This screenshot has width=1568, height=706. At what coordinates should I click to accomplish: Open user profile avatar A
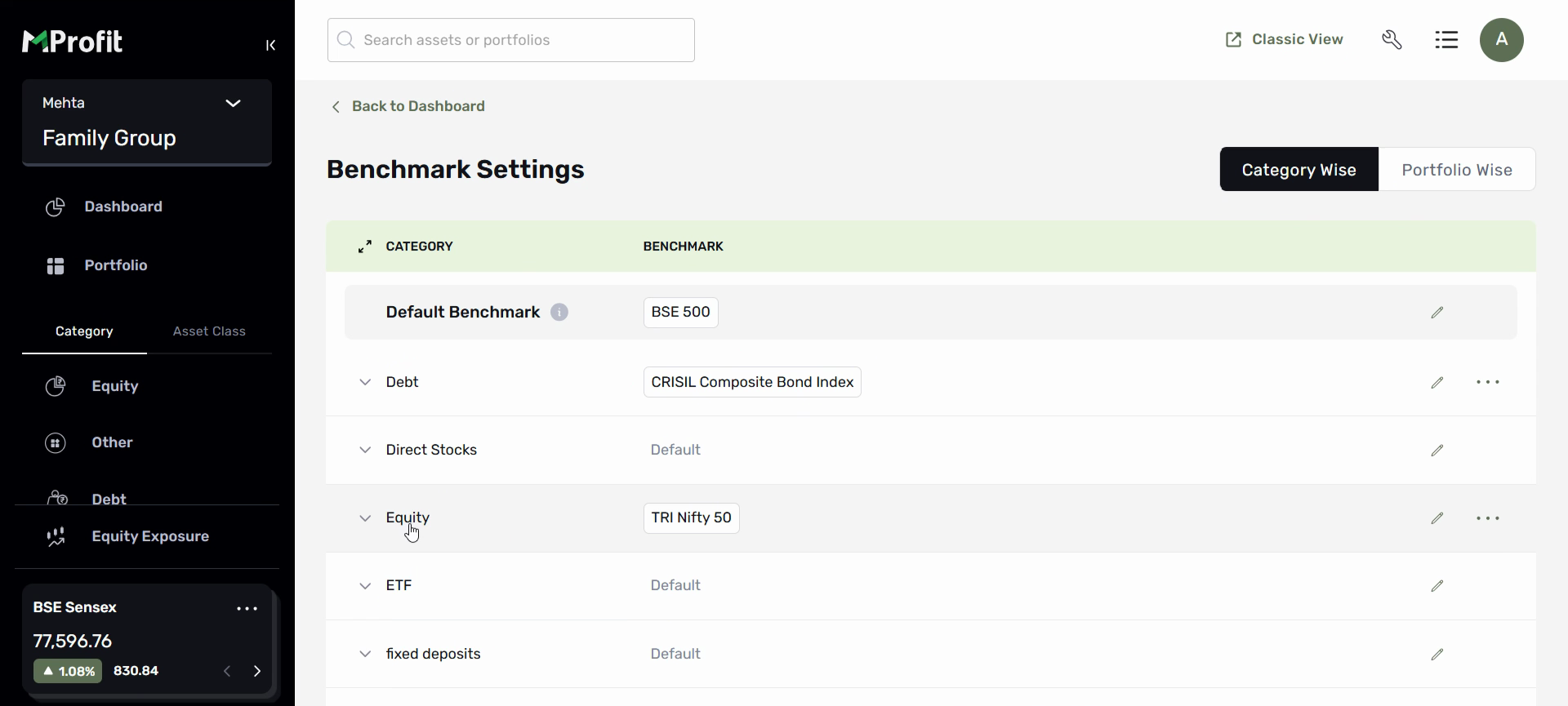point(1501,40)
